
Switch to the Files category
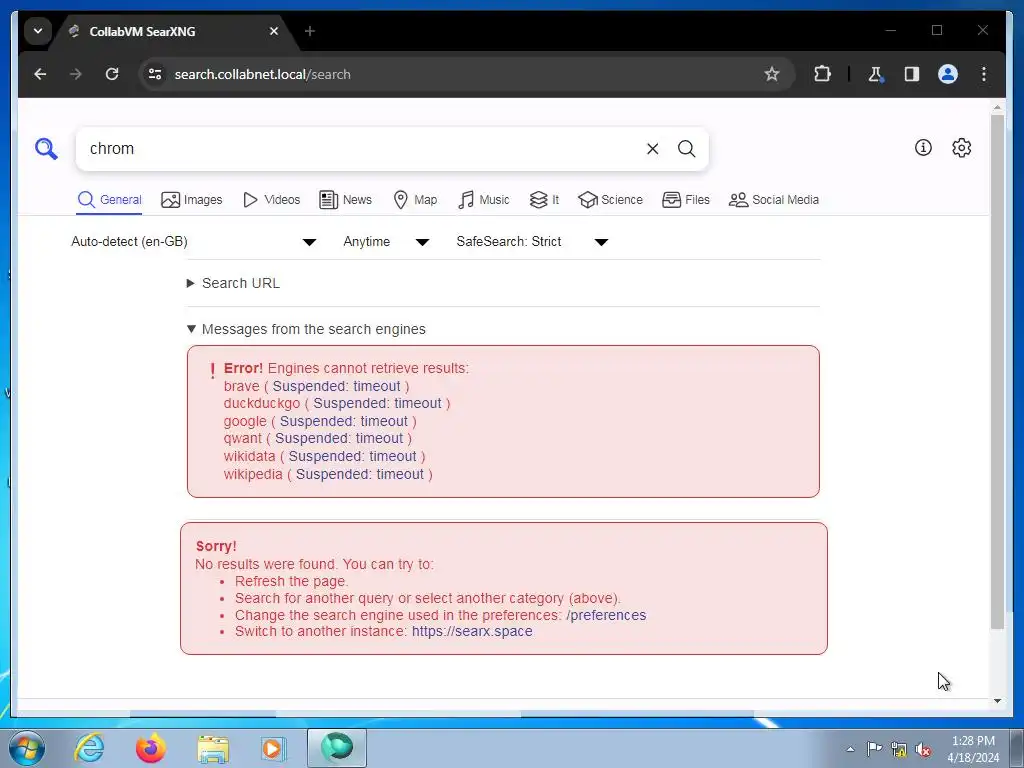686,200
